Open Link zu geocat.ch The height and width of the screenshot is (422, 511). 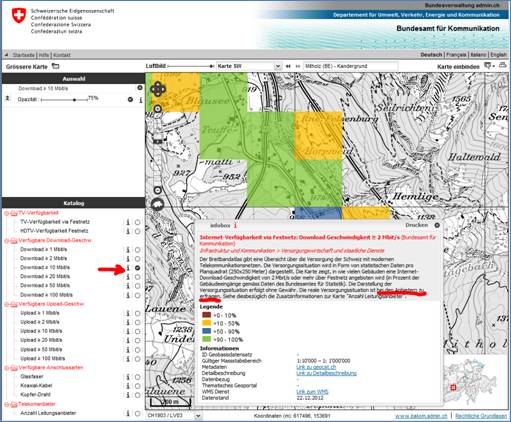(x=316, y=367)
